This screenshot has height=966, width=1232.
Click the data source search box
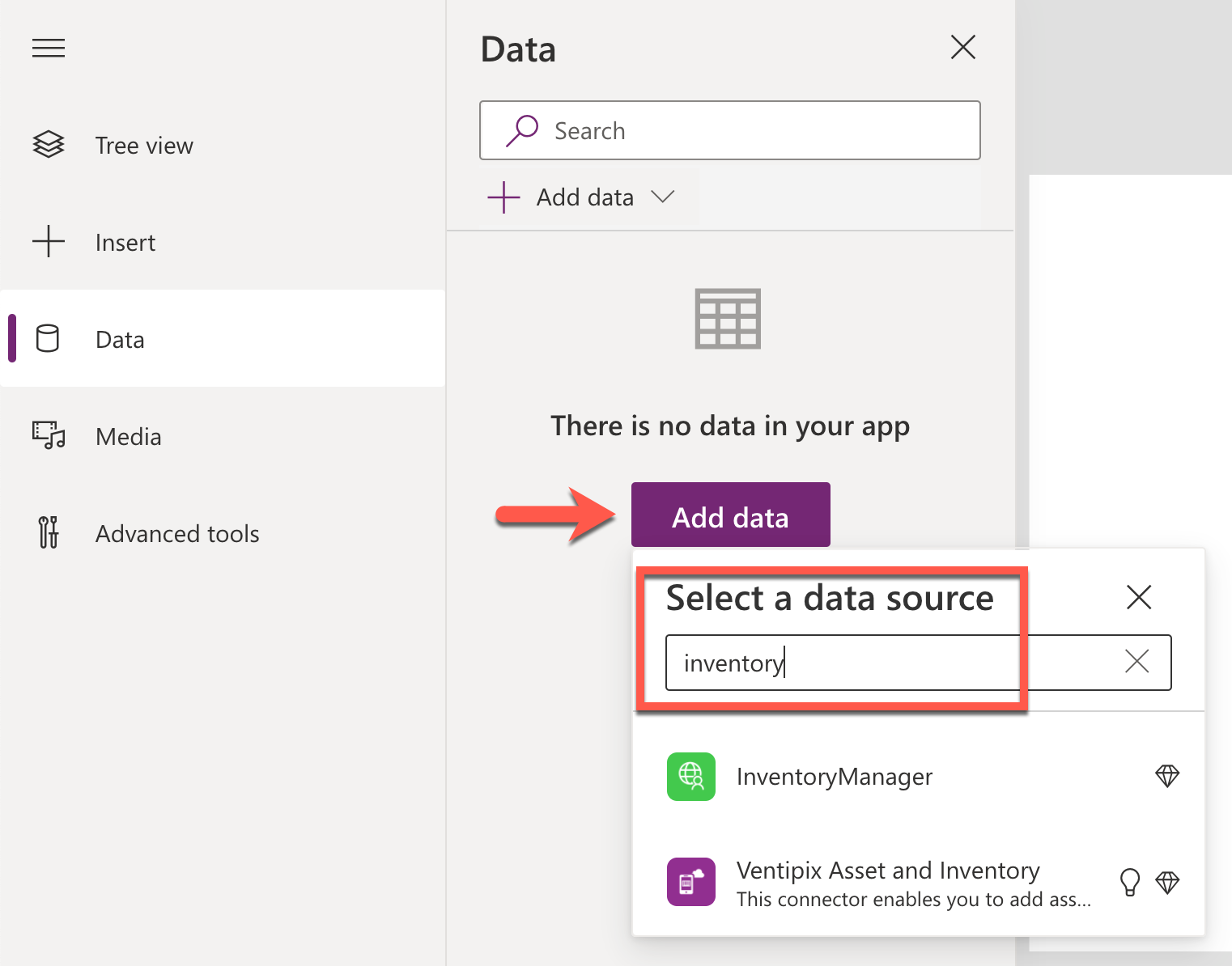click(919, 663)
